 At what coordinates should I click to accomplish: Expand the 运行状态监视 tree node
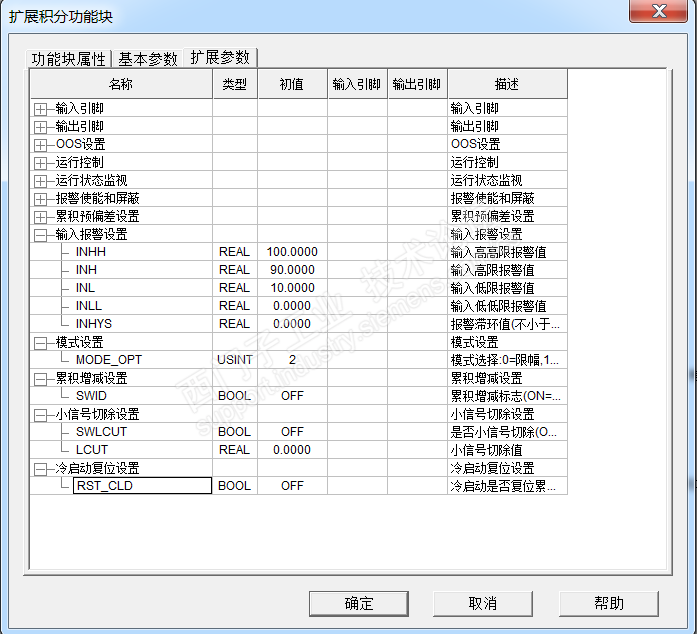point(40,181)
